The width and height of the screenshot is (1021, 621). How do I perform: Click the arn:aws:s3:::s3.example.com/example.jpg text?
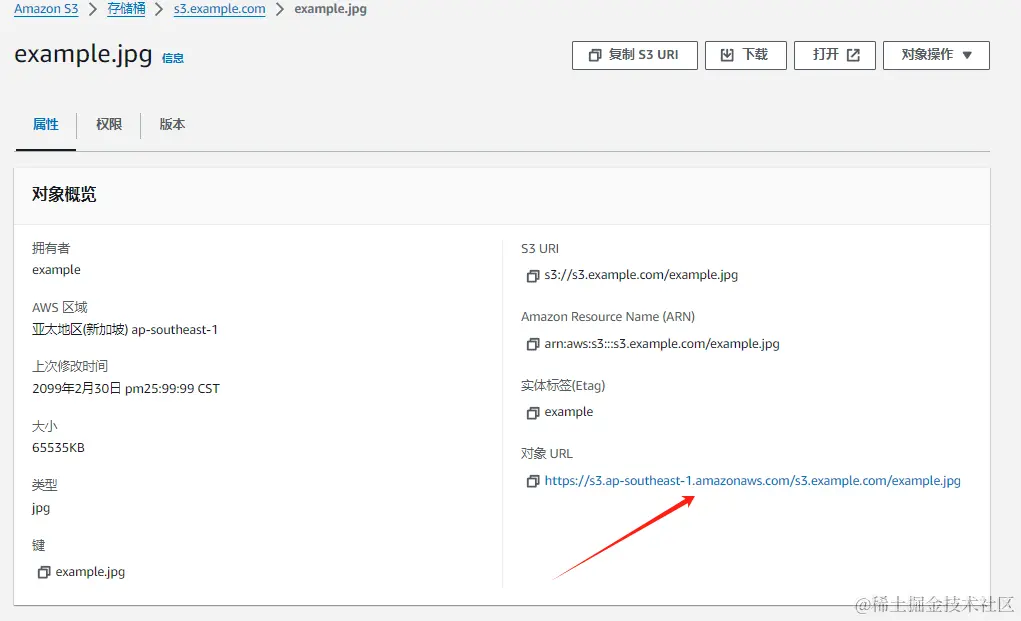tap(662, 344)
